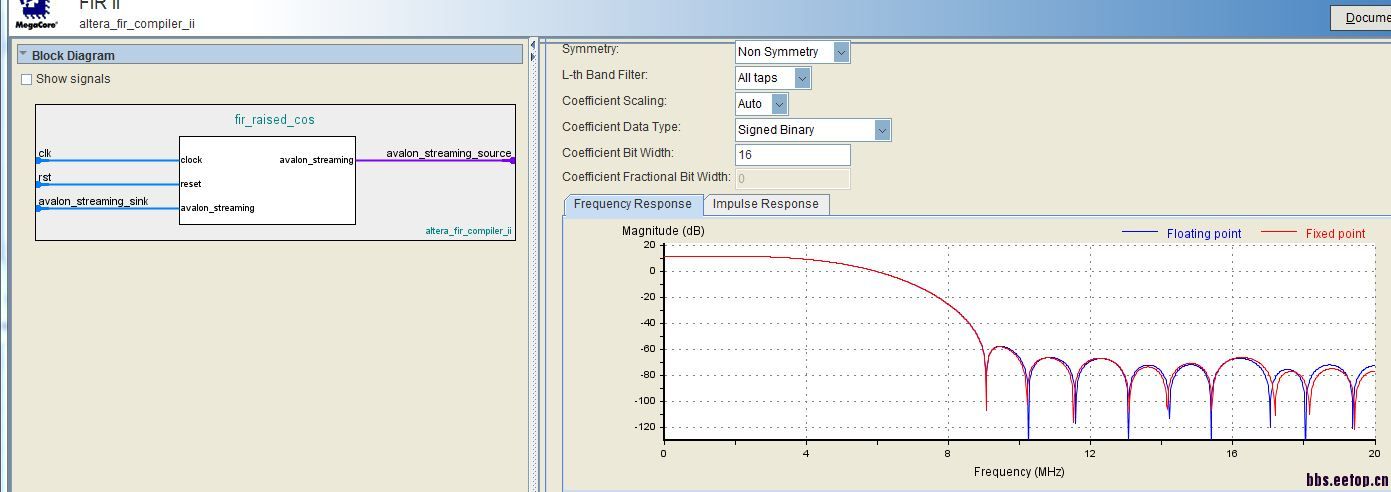Switch to the Frequency Response tab
The image size is (1391, 492).
633,204
